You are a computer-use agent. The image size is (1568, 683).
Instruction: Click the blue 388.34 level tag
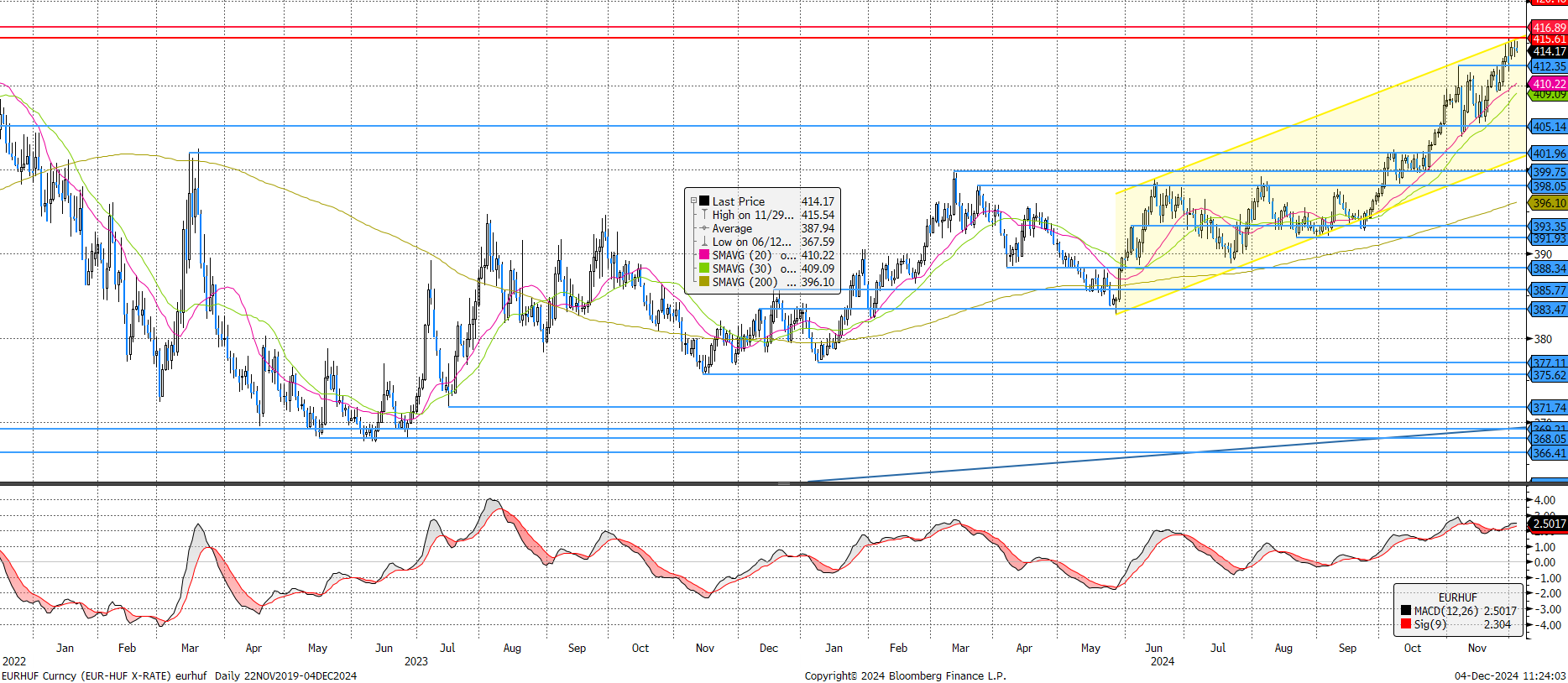click(x=1549, y=269)
